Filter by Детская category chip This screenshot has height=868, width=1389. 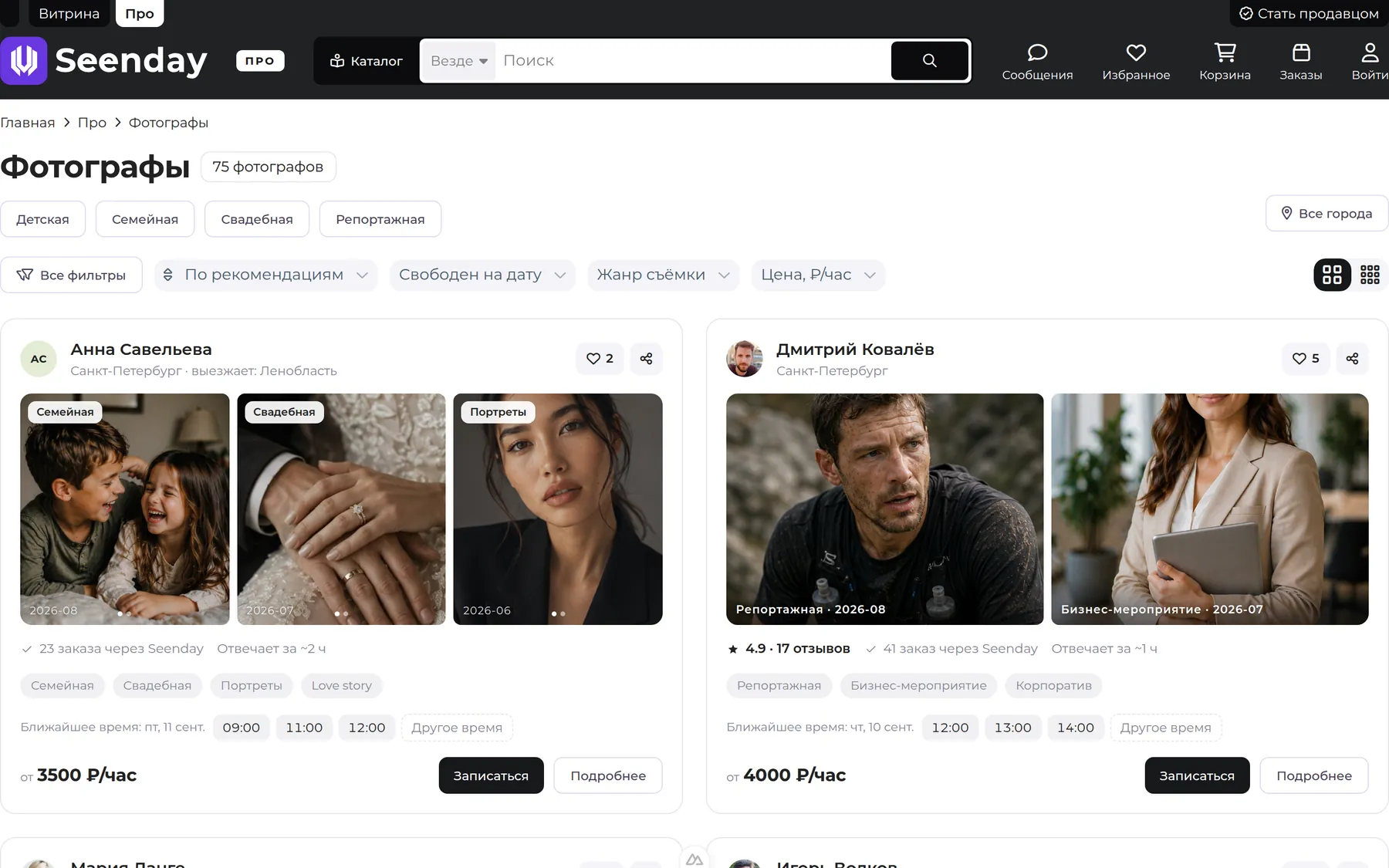(42, 219)
